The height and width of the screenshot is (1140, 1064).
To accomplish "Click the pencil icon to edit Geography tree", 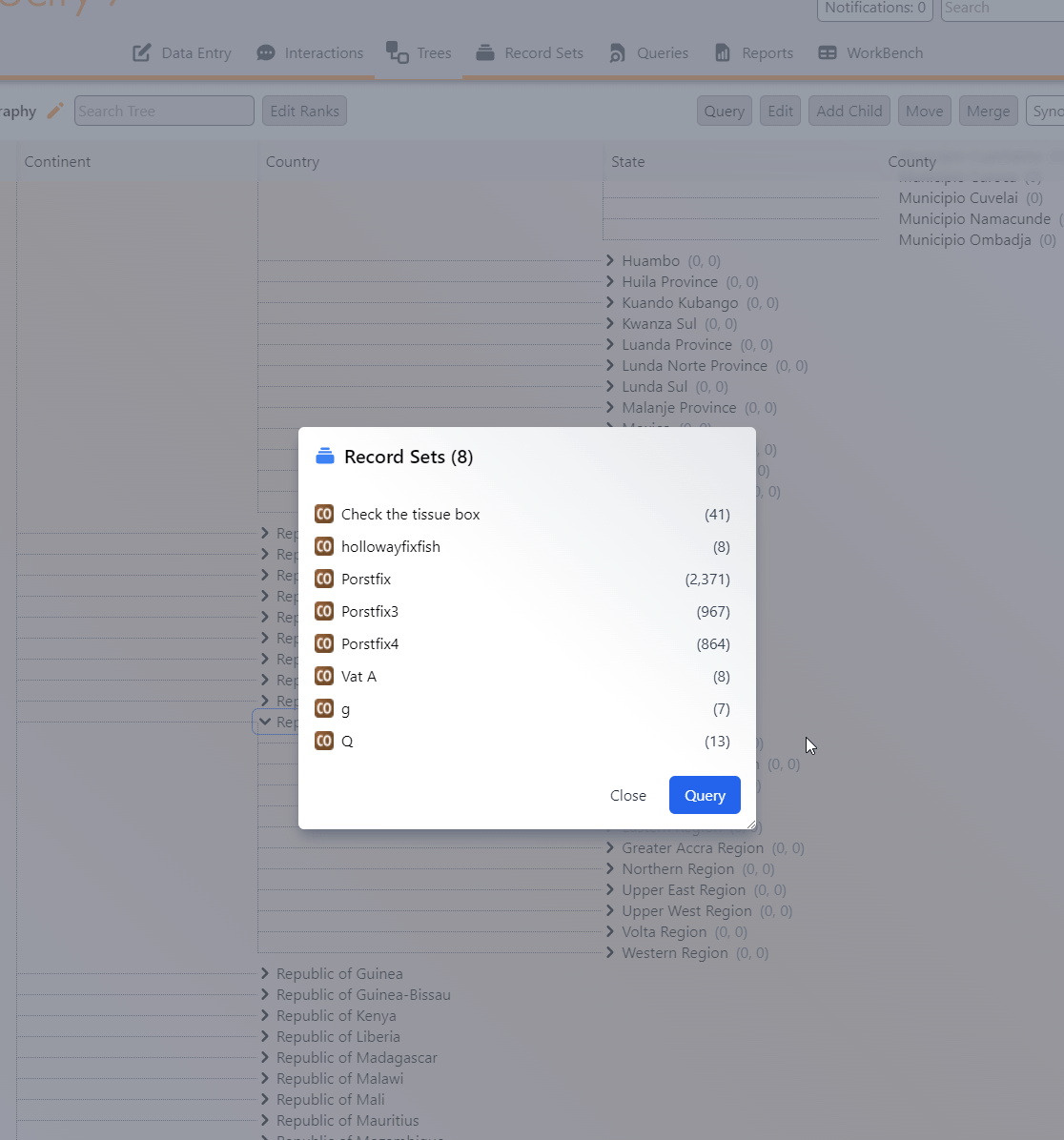I will click(x=54, y=111).
